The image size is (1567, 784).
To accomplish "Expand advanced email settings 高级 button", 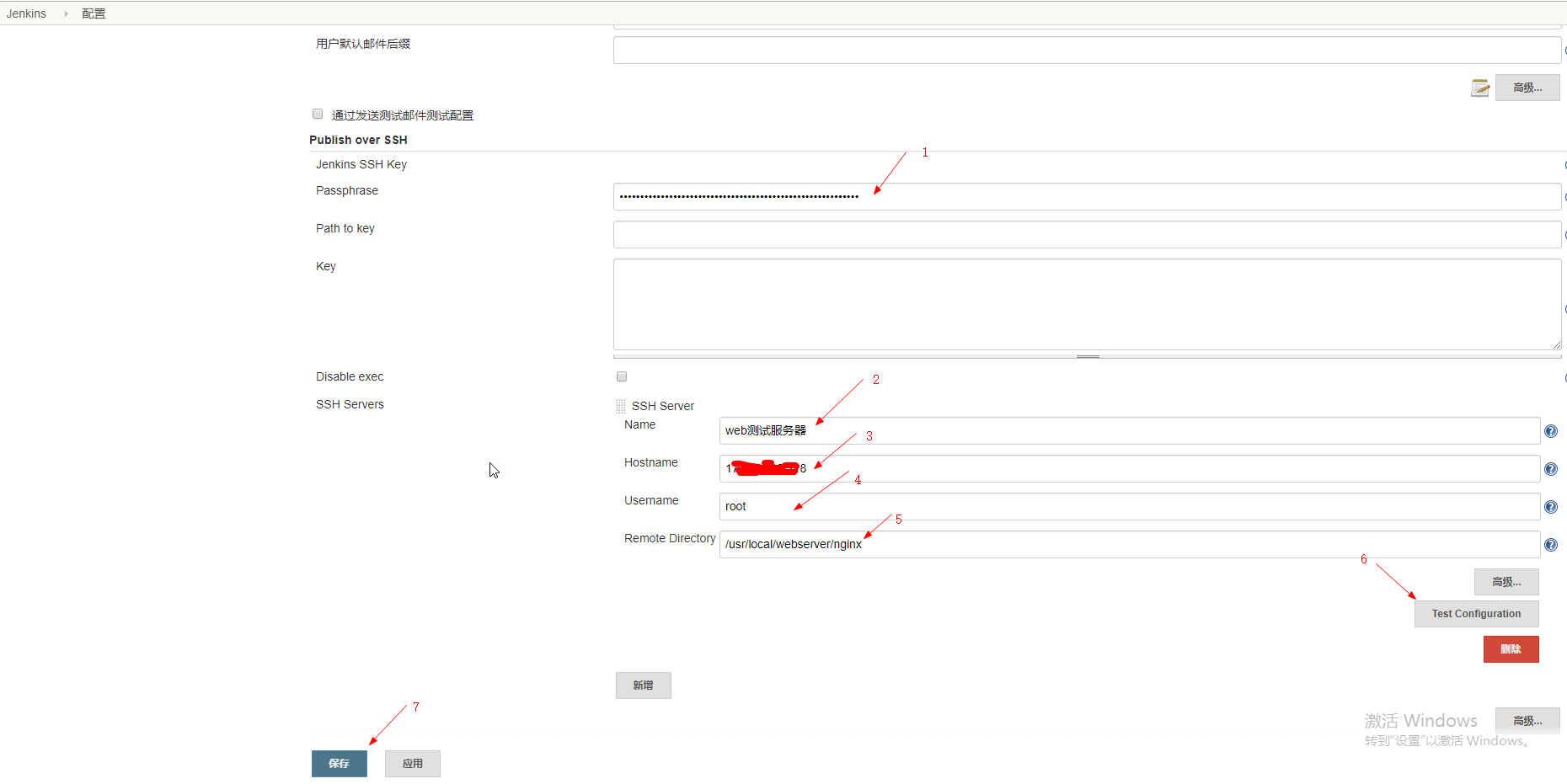I will tap(1527, 88).
